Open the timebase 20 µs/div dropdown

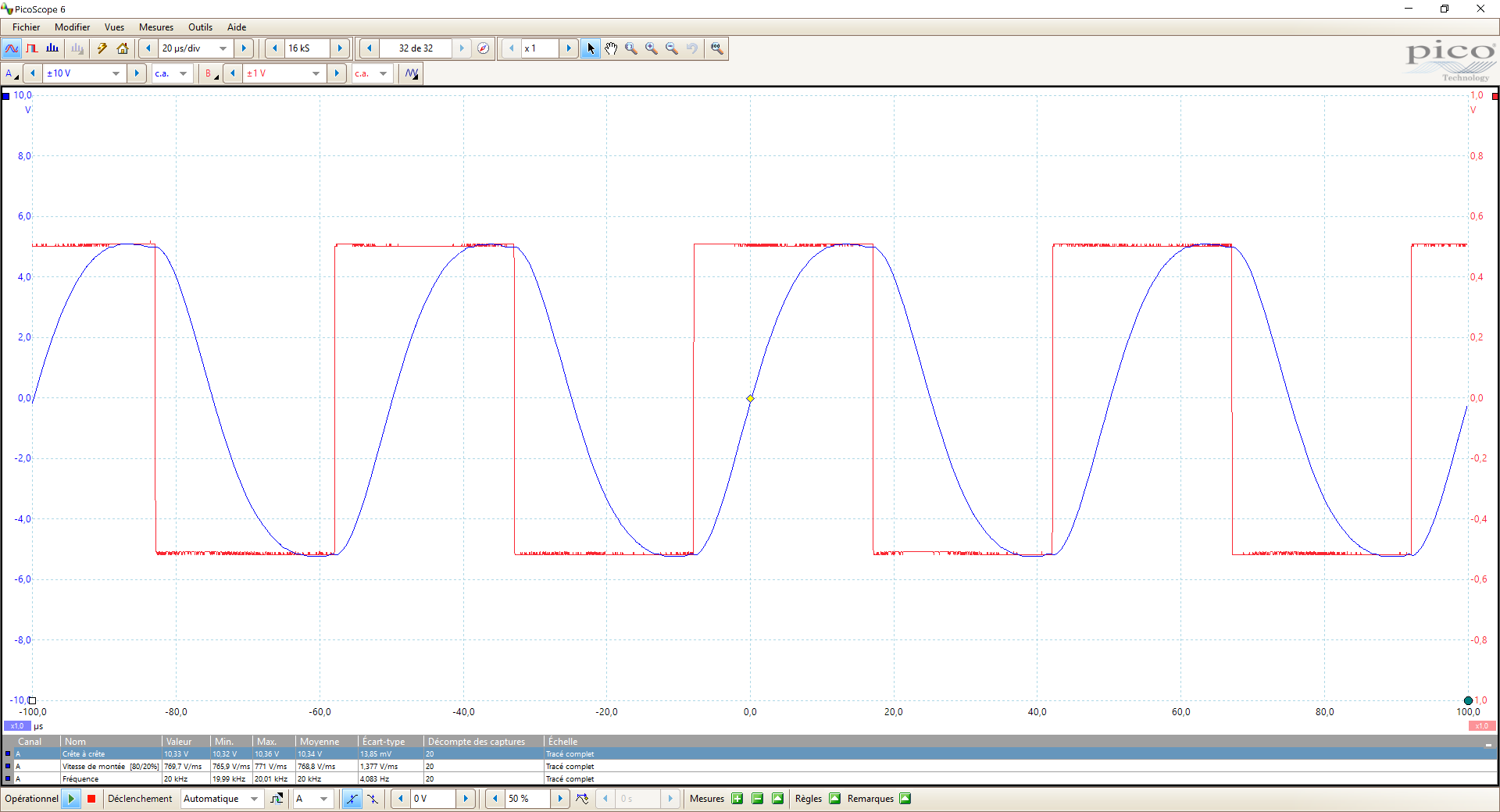pyautogui.click(x=223, y=48)
